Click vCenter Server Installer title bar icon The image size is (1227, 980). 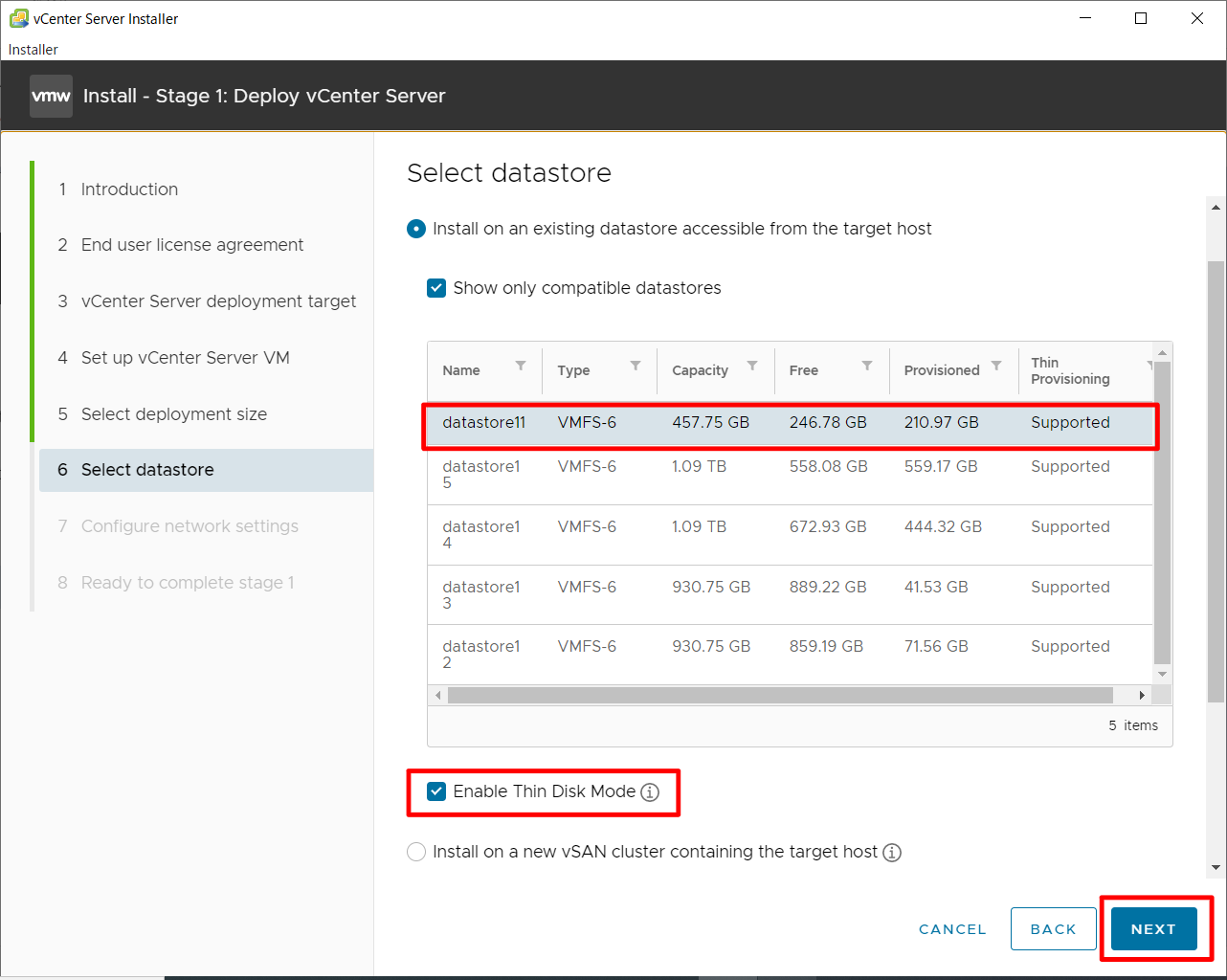pos(18,18)
